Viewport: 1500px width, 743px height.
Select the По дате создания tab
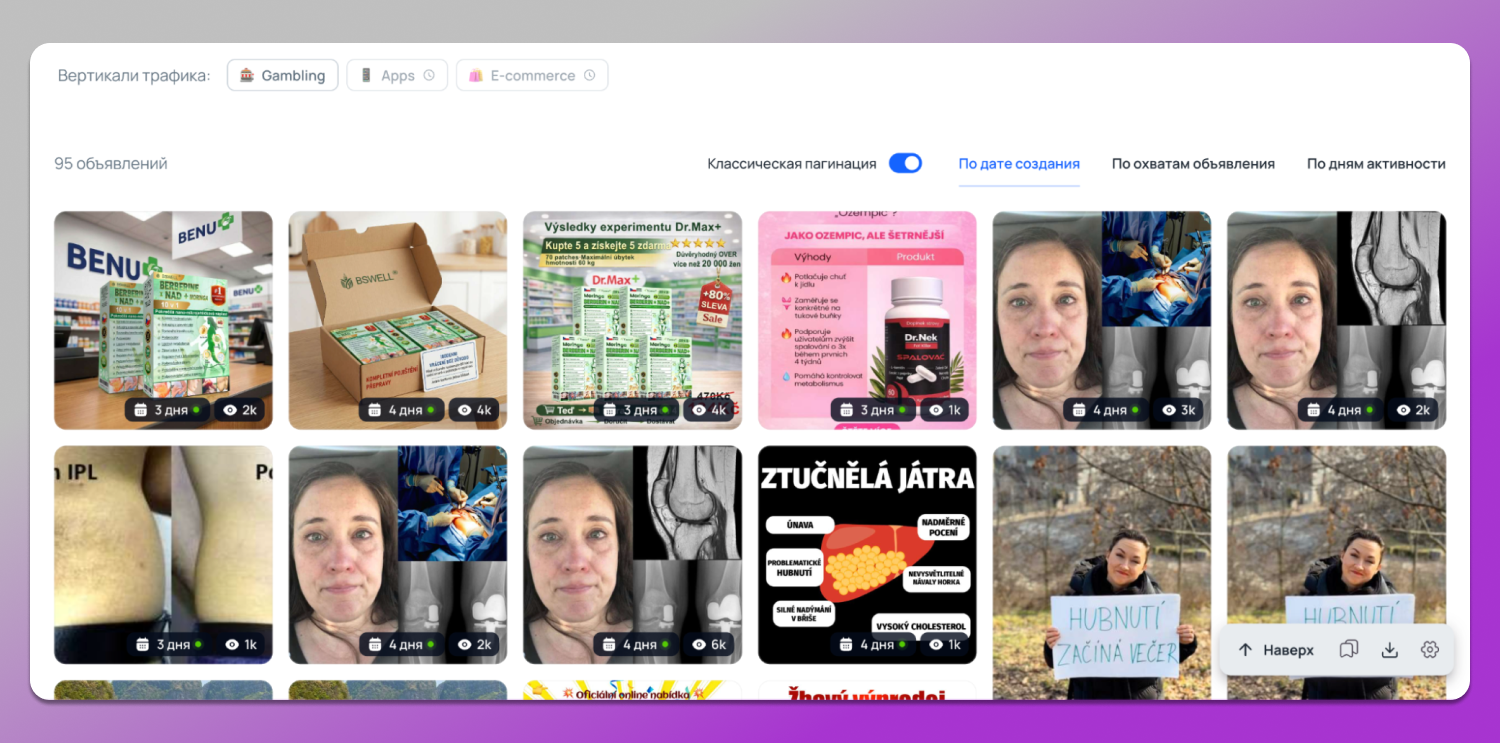[1019, 164]
